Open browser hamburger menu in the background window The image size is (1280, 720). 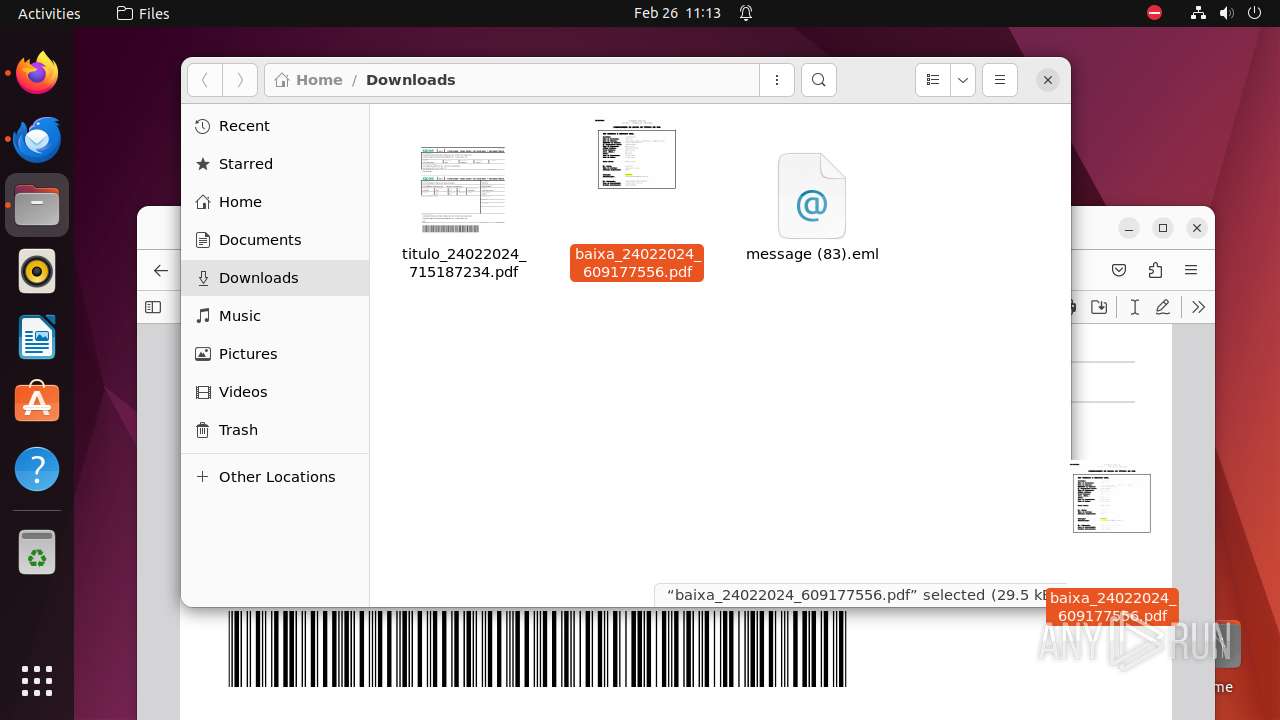(x=1191, y=270)
